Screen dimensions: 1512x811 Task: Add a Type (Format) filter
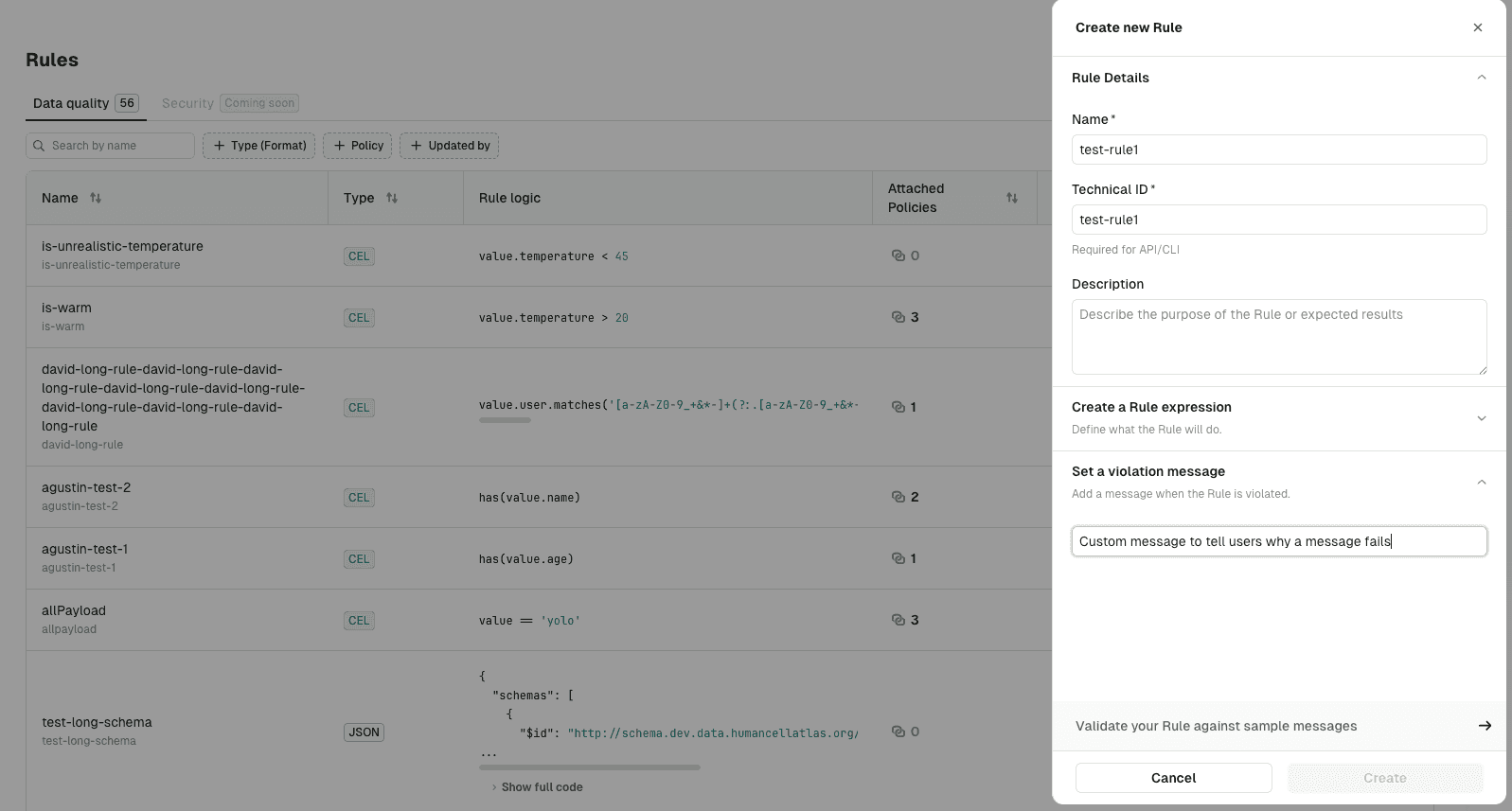pyautogui.click(x=259, y=146)
